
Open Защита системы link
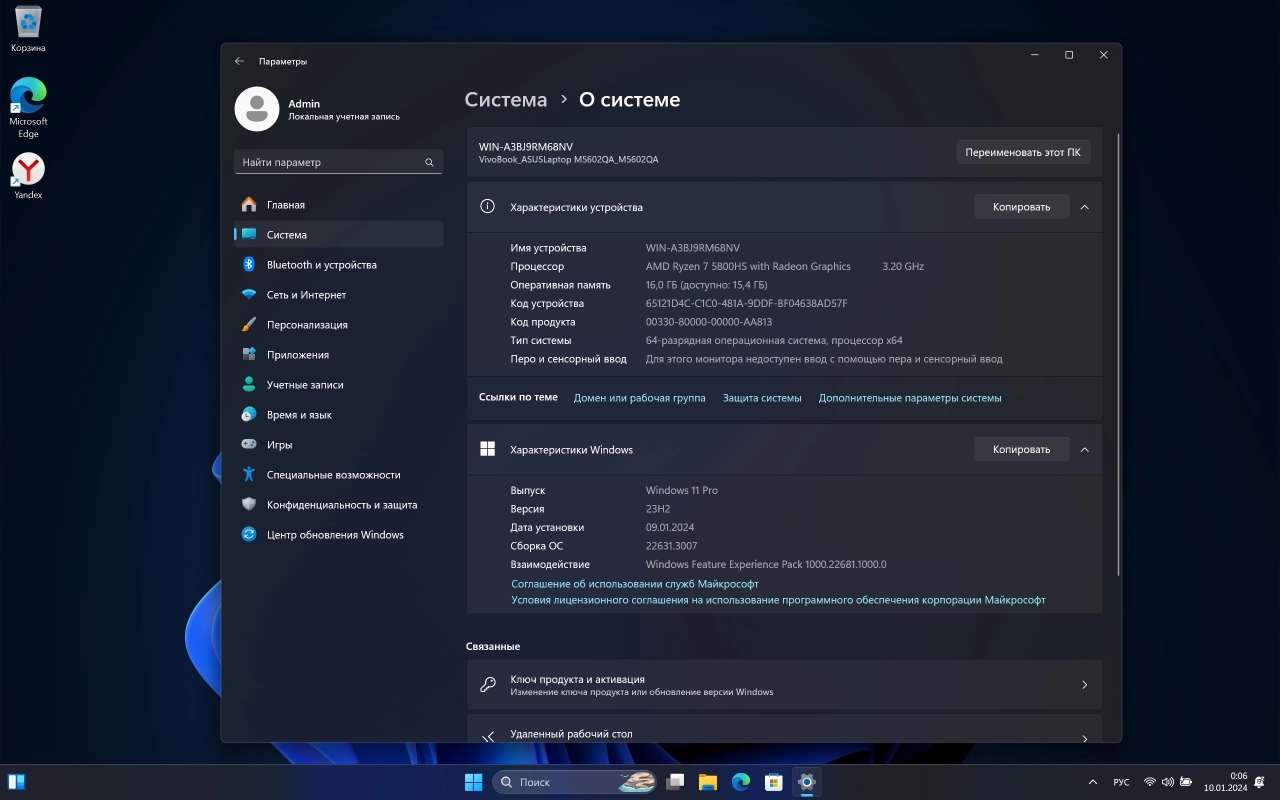coord(762,398)
